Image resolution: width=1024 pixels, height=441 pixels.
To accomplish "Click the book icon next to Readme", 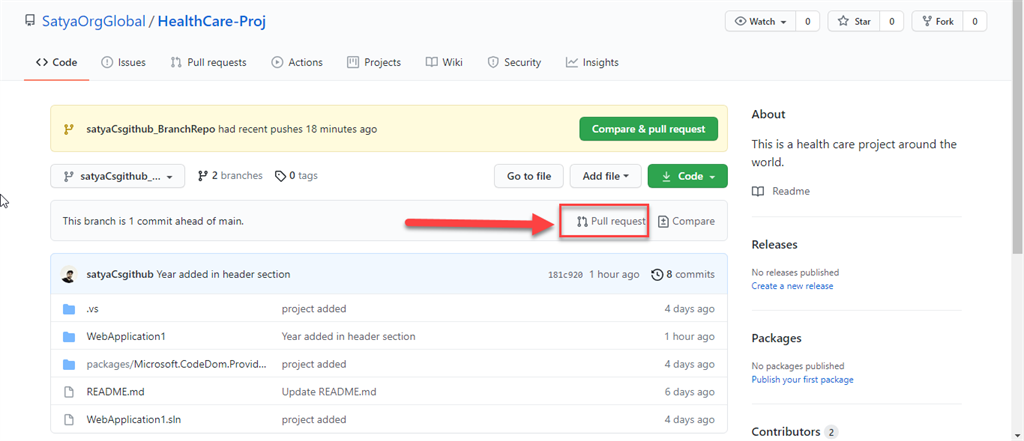I will pos(758,191).
